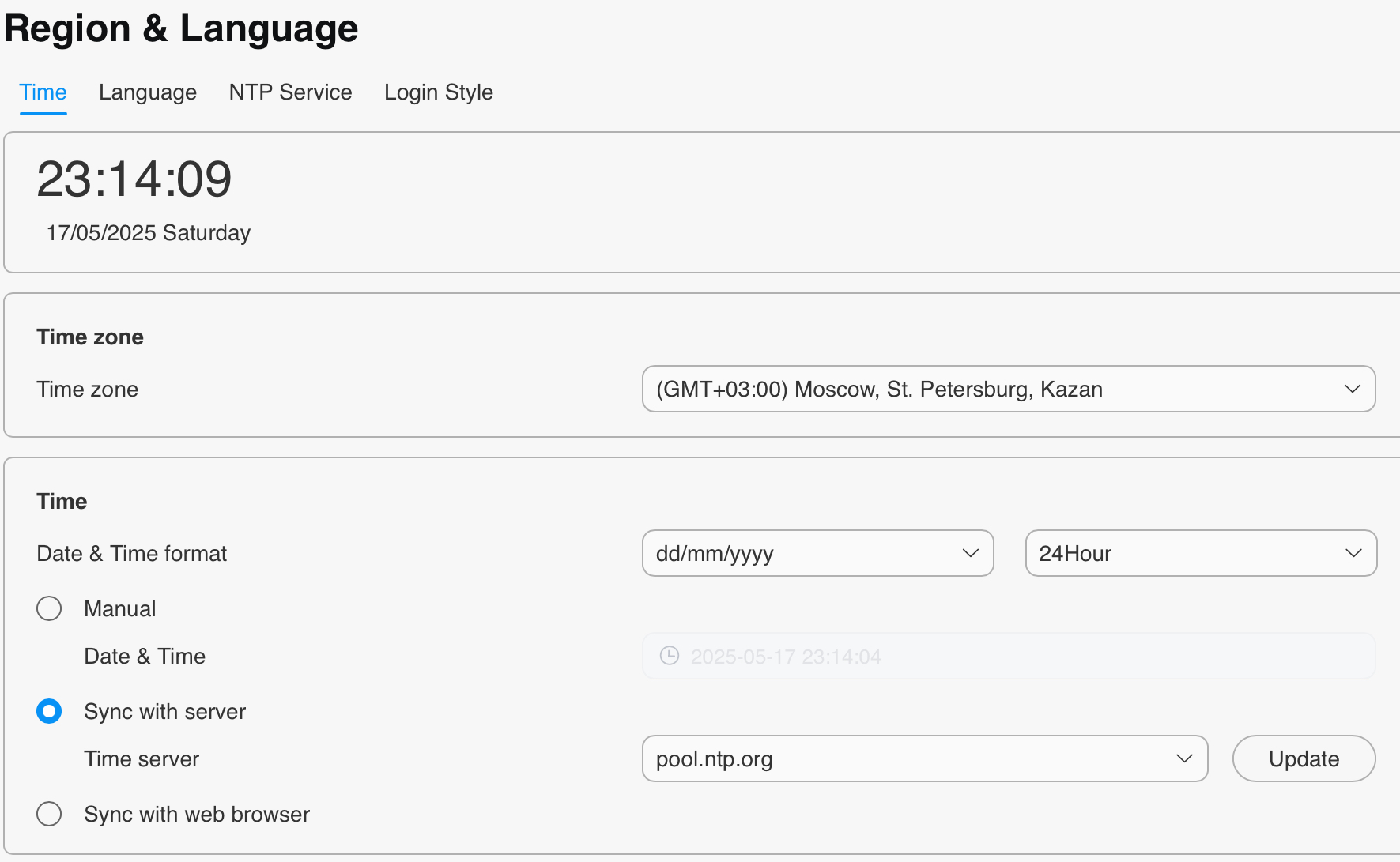Go to the Login Style tab
The height and width of the screenshot is (862, 1400).
point(438,92)
